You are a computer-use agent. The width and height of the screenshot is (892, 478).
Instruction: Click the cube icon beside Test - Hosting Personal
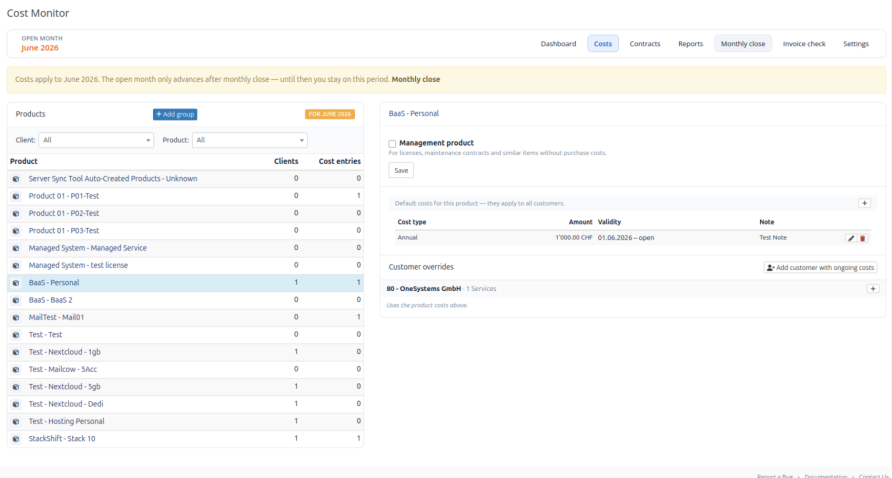(x=16, y=422)
